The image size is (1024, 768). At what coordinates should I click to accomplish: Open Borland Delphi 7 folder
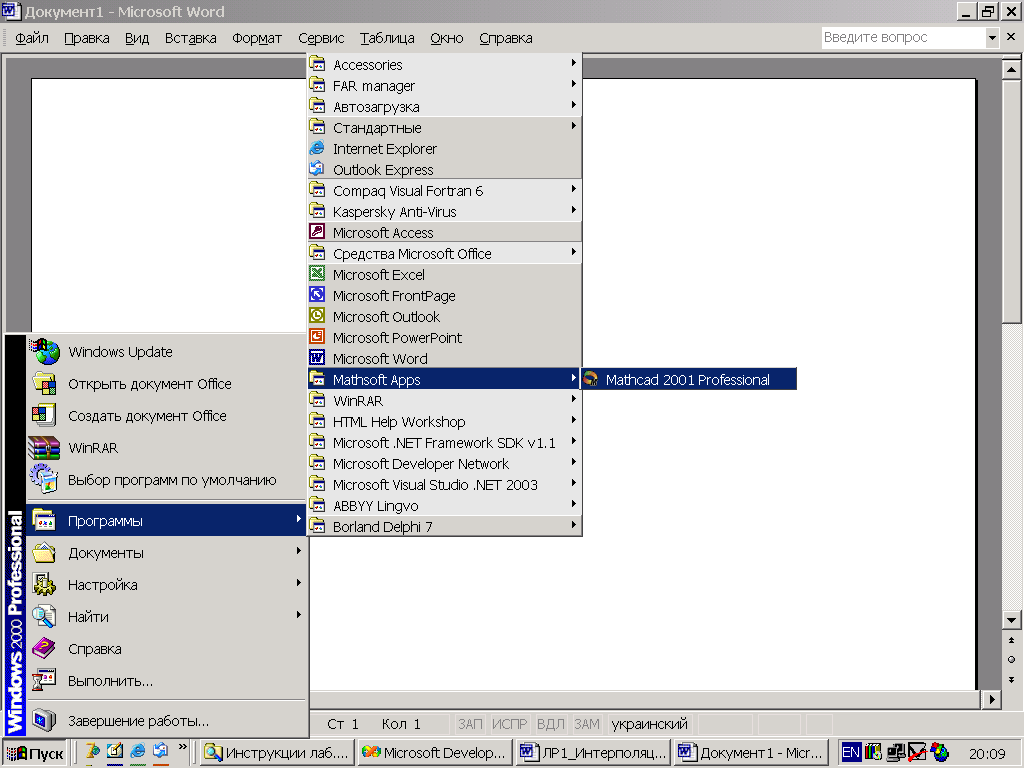pyautogui.click(x=444, y=526)
